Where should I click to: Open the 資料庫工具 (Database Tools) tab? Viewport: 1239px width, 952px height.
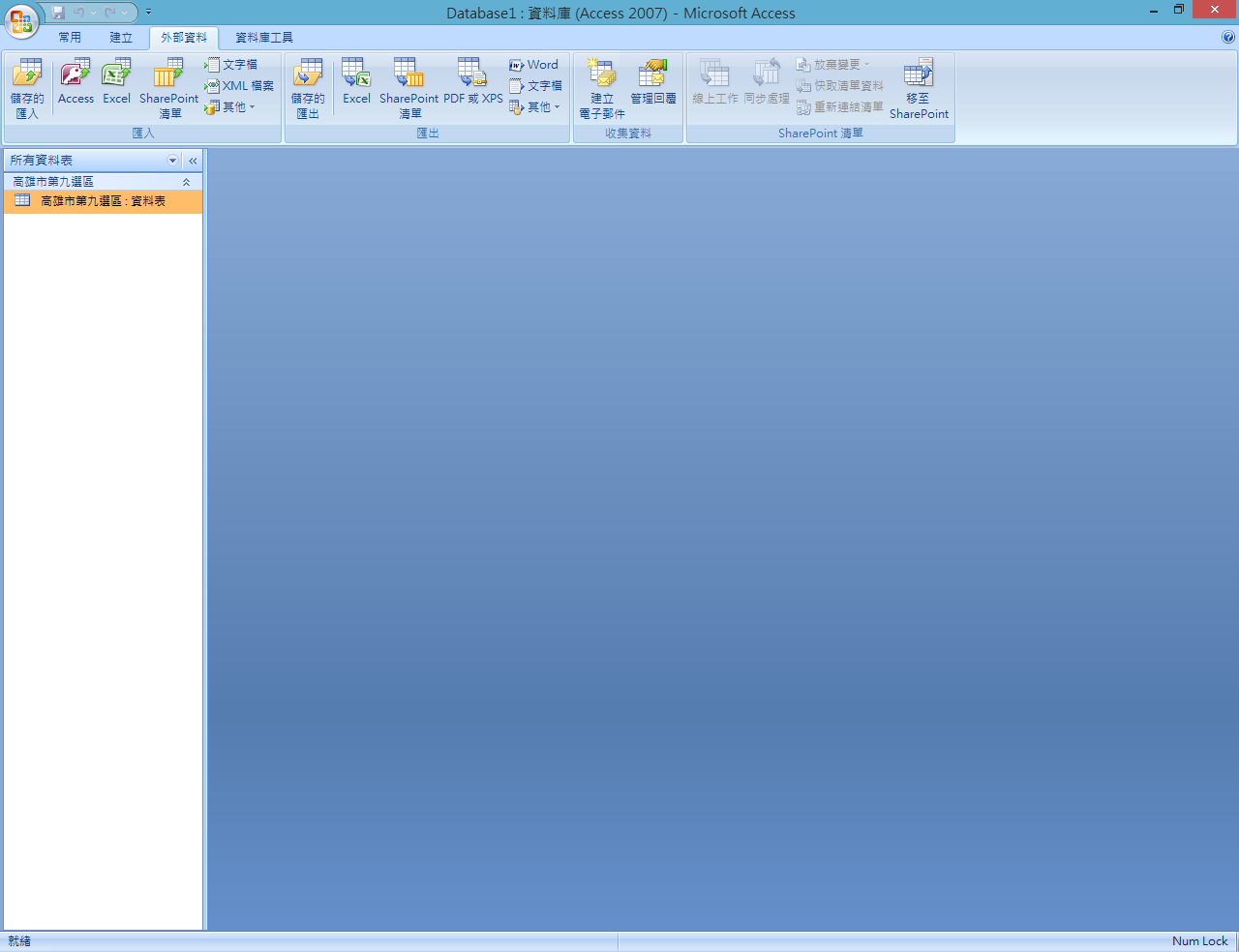[x=263, y=38]
